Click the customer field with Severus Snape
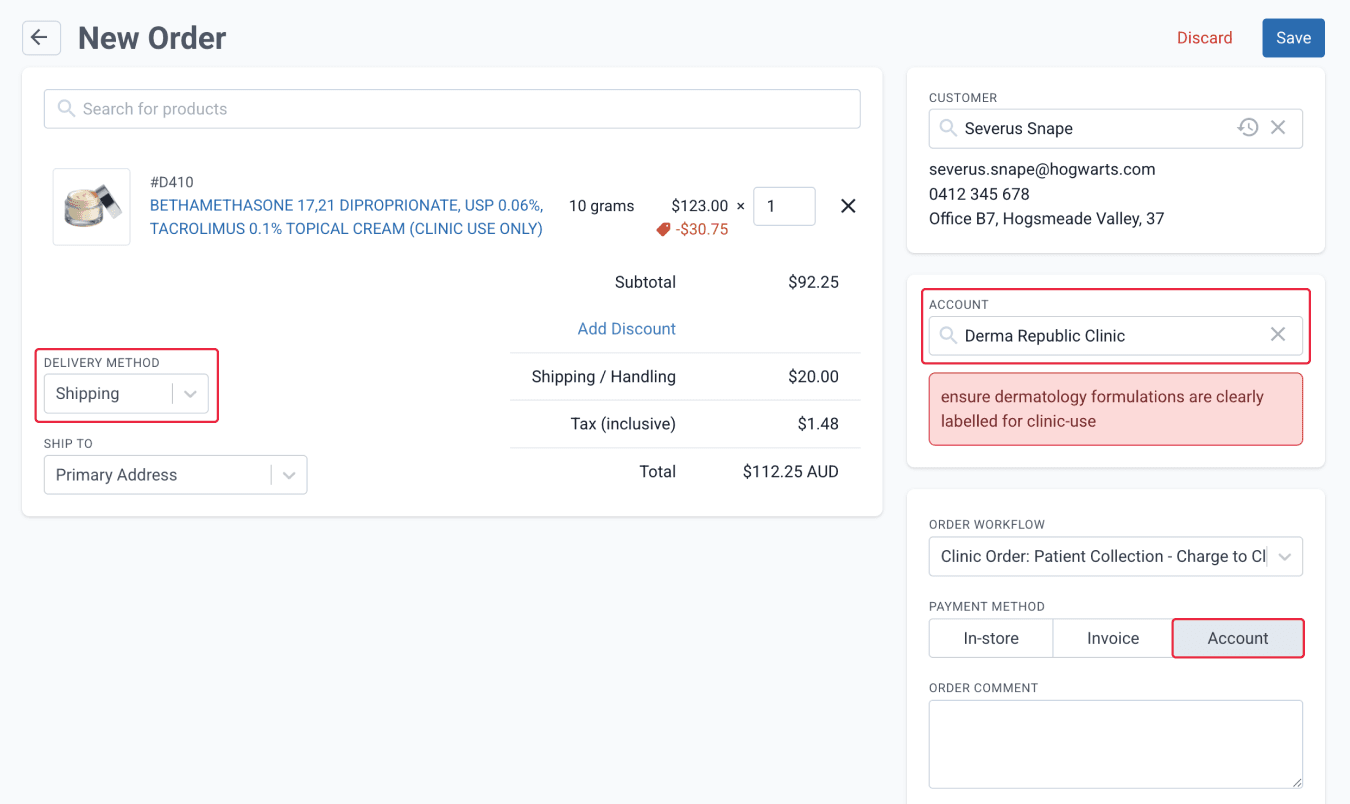The width and height of the screenshot is (1350, 804). tap(1116, 128)
